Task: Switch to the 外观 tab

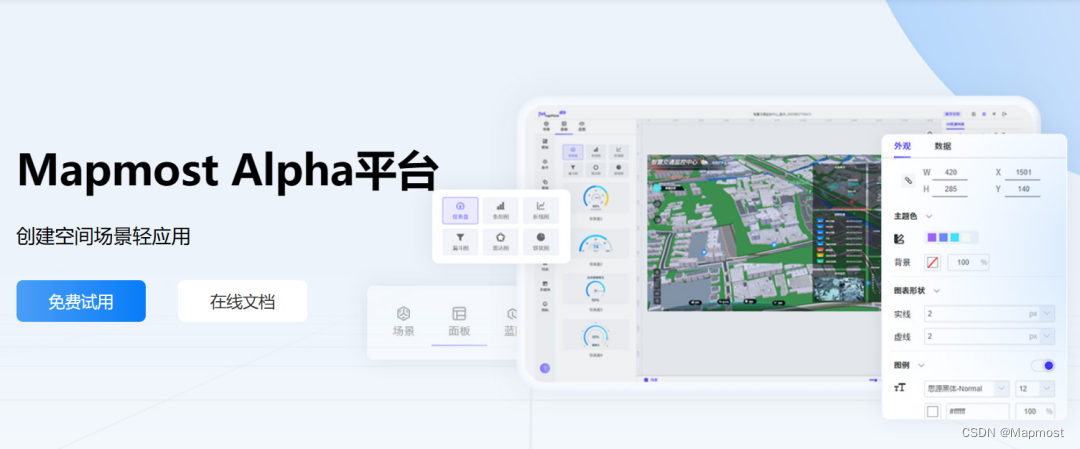Action: 902,146
